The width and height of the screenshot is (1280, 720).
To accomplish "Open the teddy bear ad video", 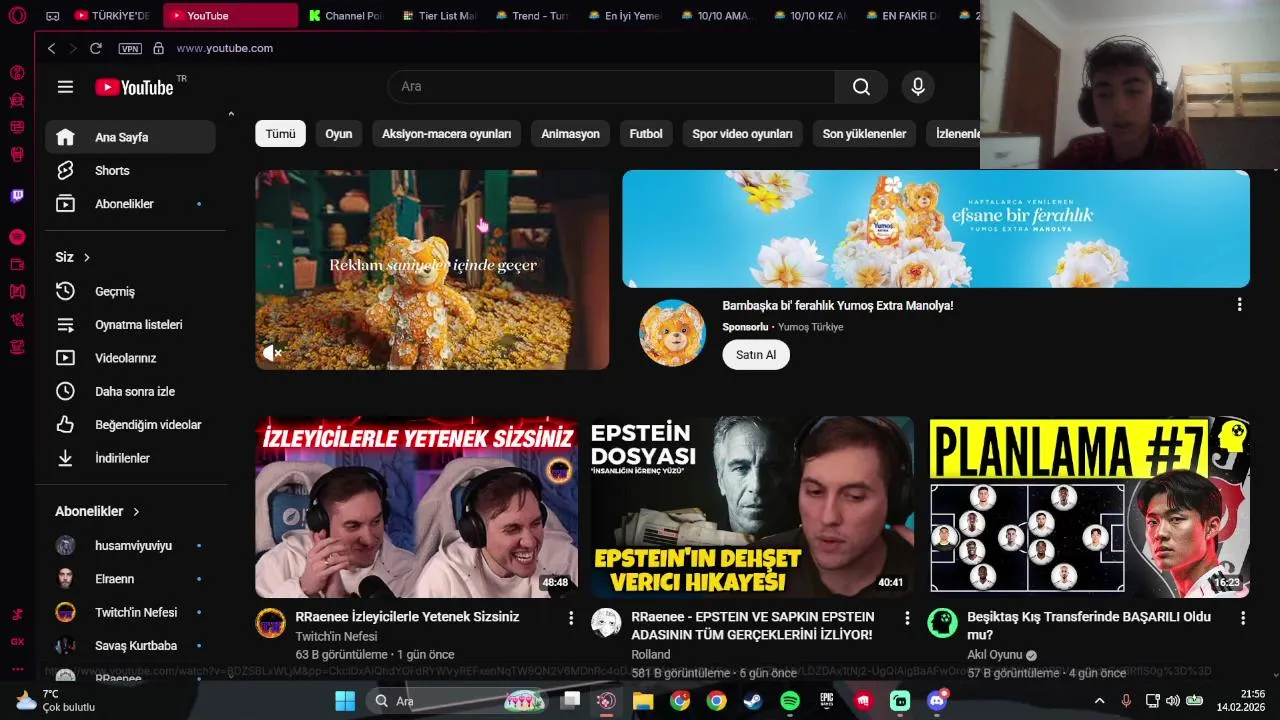I will tap(432, 270).
